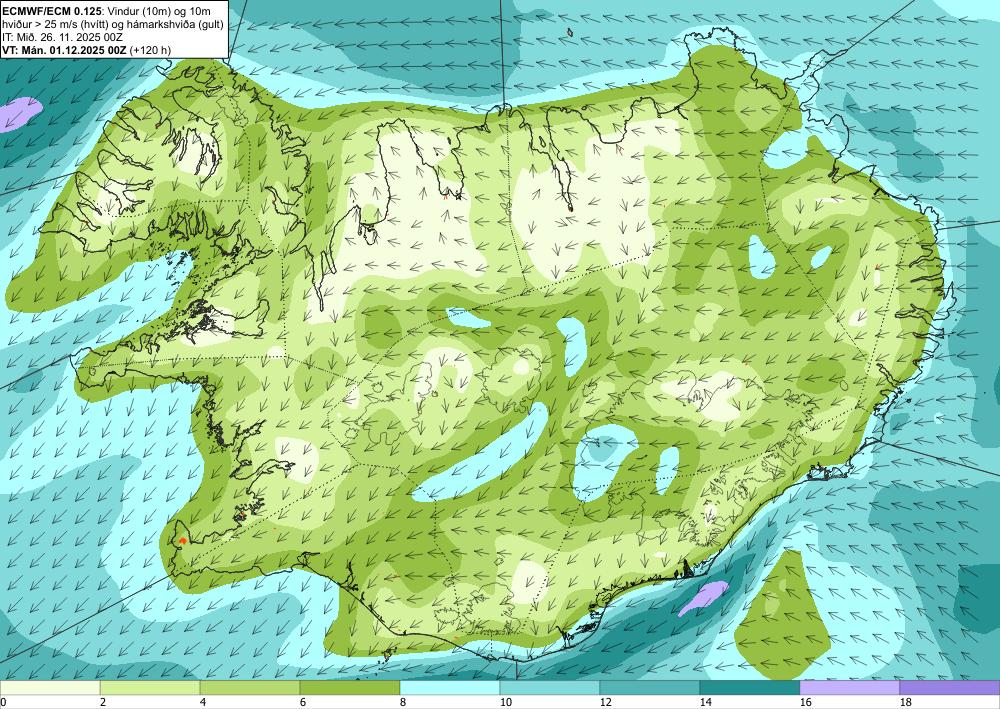This screenshot has height=709, width=1000.
Task: Click the legend scale label '4'
Action: coord(203,703)
